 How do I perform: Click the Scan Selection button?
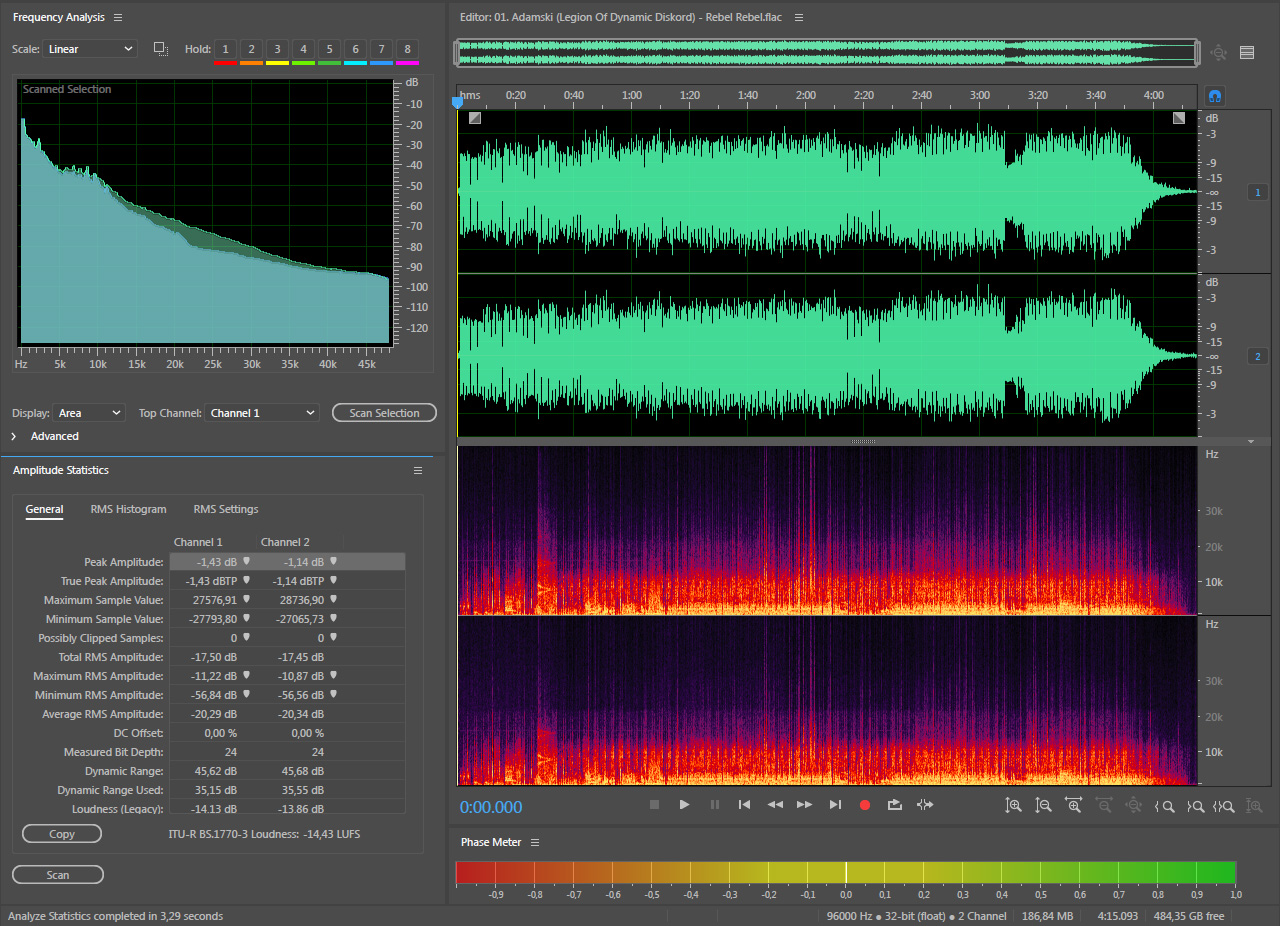pos(384,413)
